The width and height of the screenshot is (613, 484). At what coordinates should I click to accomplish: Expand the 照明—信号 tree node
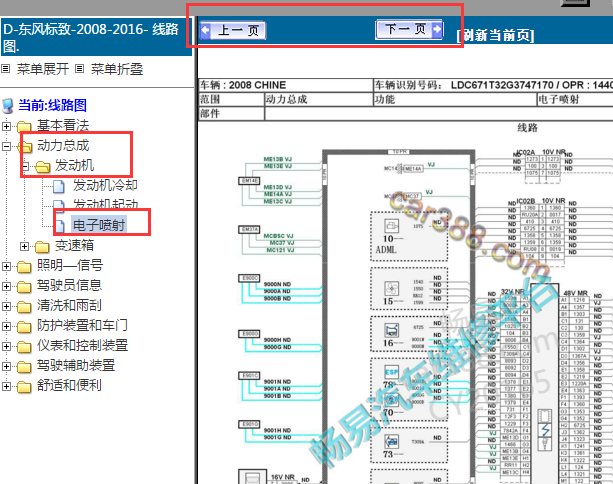pos(6,266)
